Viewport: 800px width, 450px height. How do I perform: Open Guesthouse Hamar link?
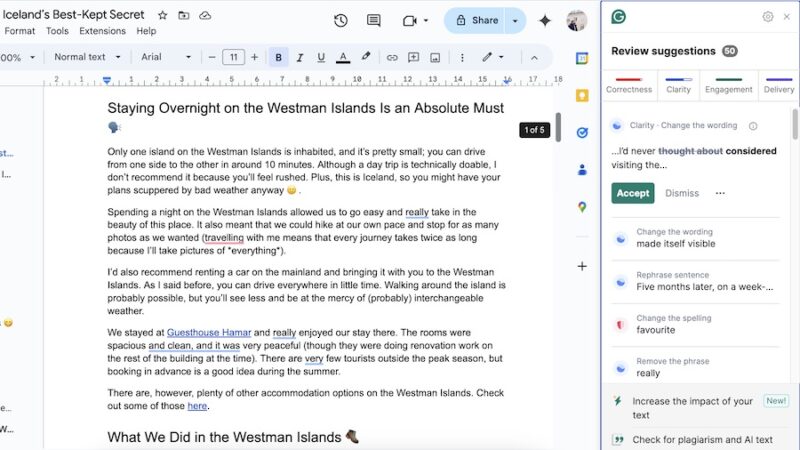209,333
